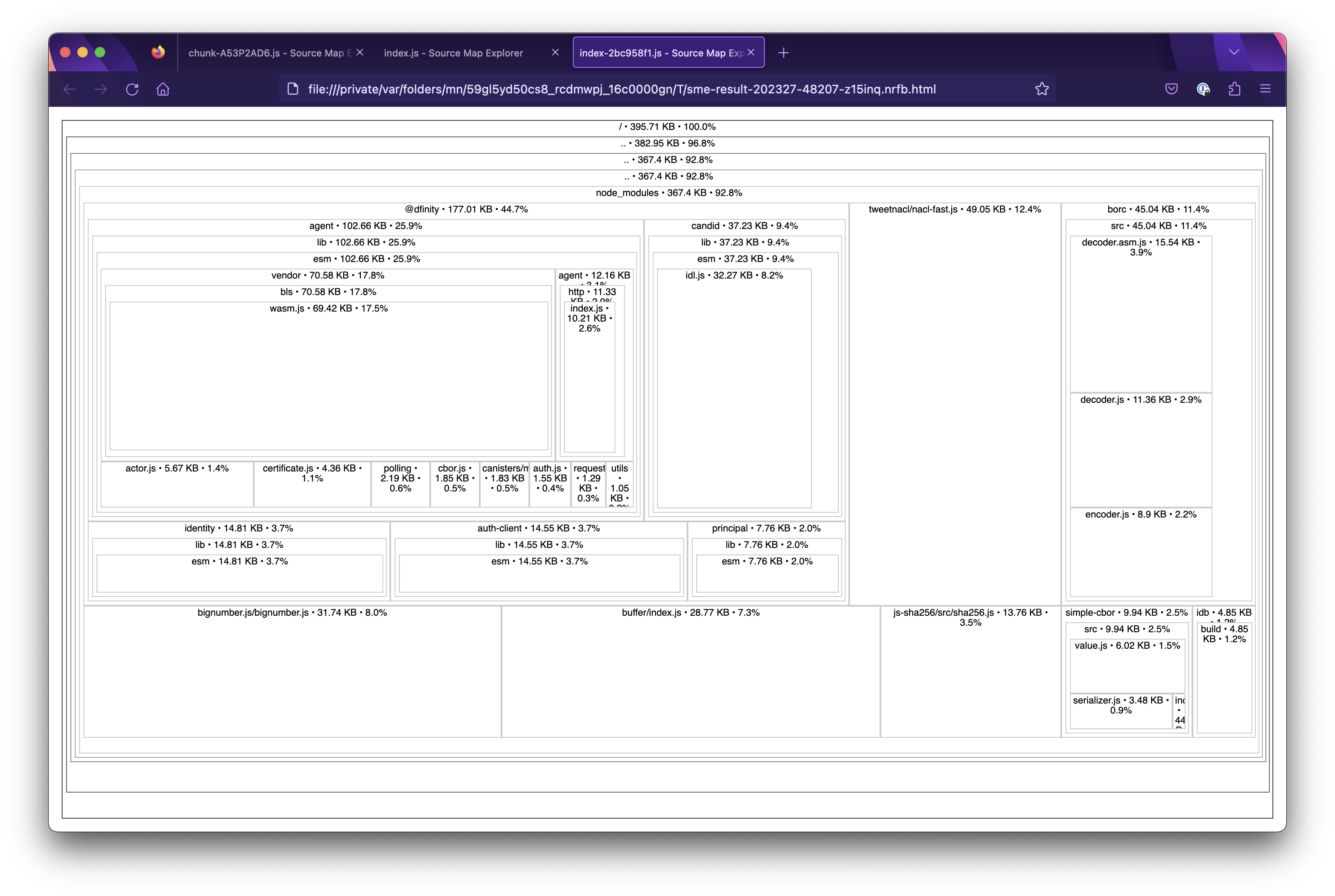The image size is (1335, 896).
Task: Reload the current page
Action: point(132,89)
